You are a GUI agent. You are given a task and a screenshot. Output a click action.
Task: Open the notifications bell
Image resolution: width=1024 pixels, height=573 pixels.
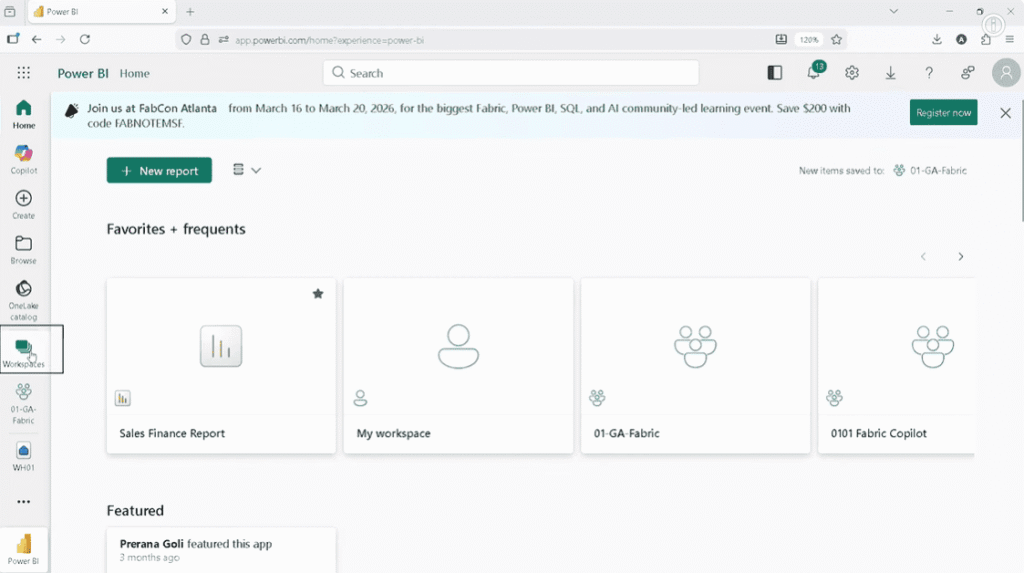click(814, 73)
